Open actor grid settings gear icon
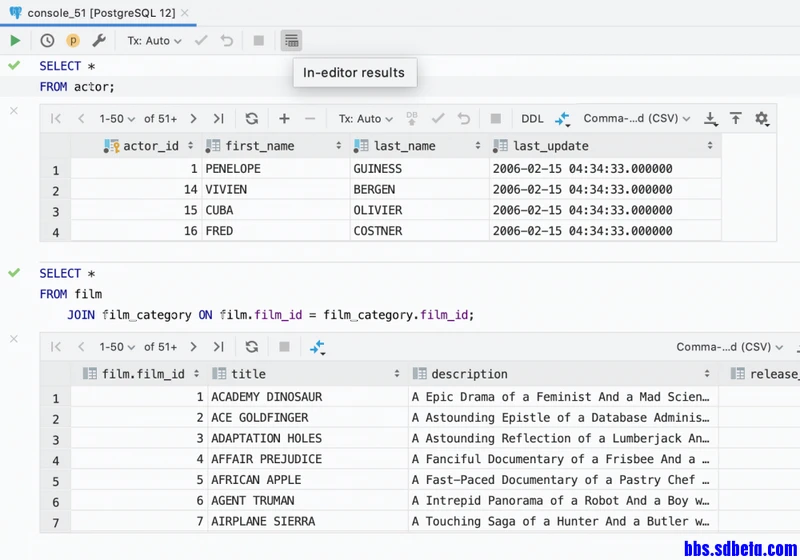Screen dimensions: 800x560 [x=762, y=119]
